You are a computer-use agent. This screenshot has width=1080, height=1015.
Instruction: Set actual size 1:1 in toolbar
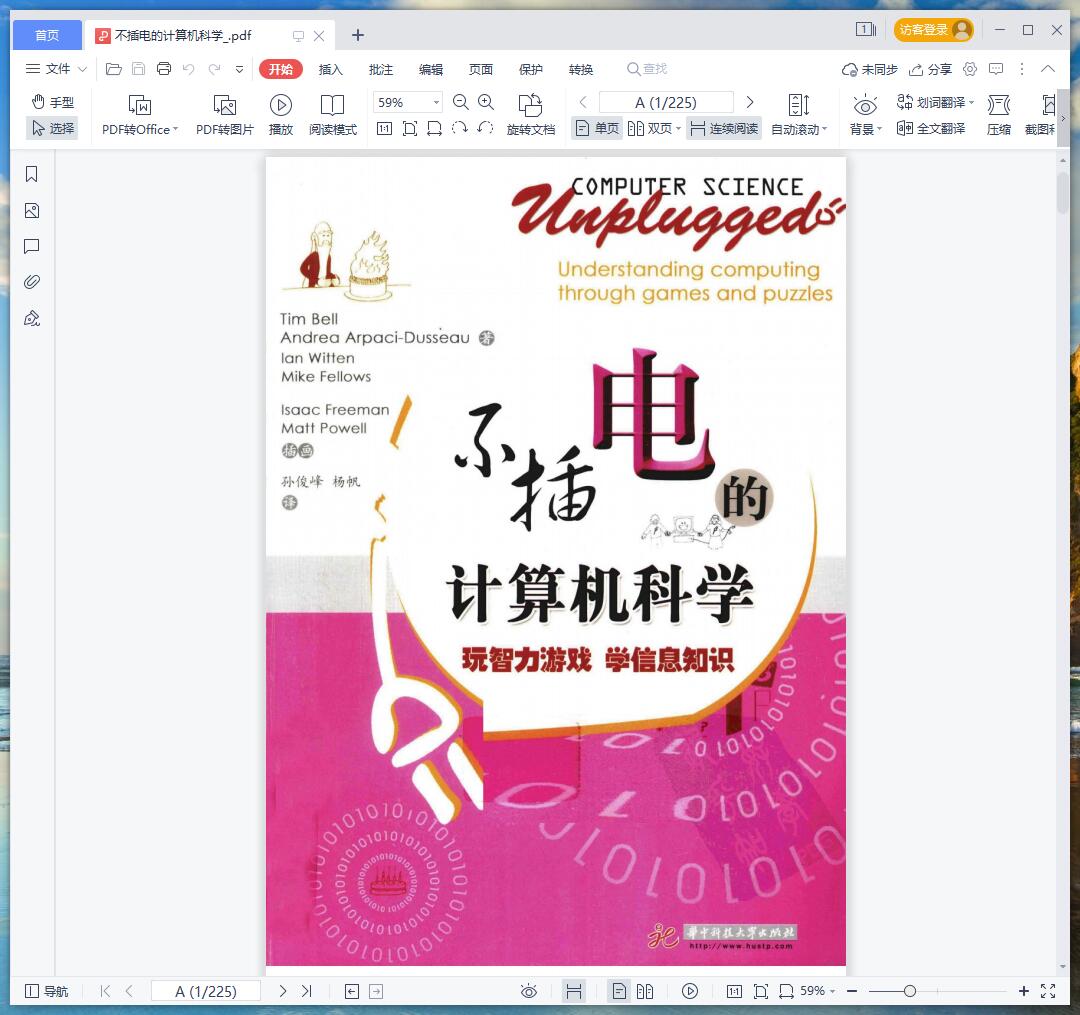[x=384, y=129]
